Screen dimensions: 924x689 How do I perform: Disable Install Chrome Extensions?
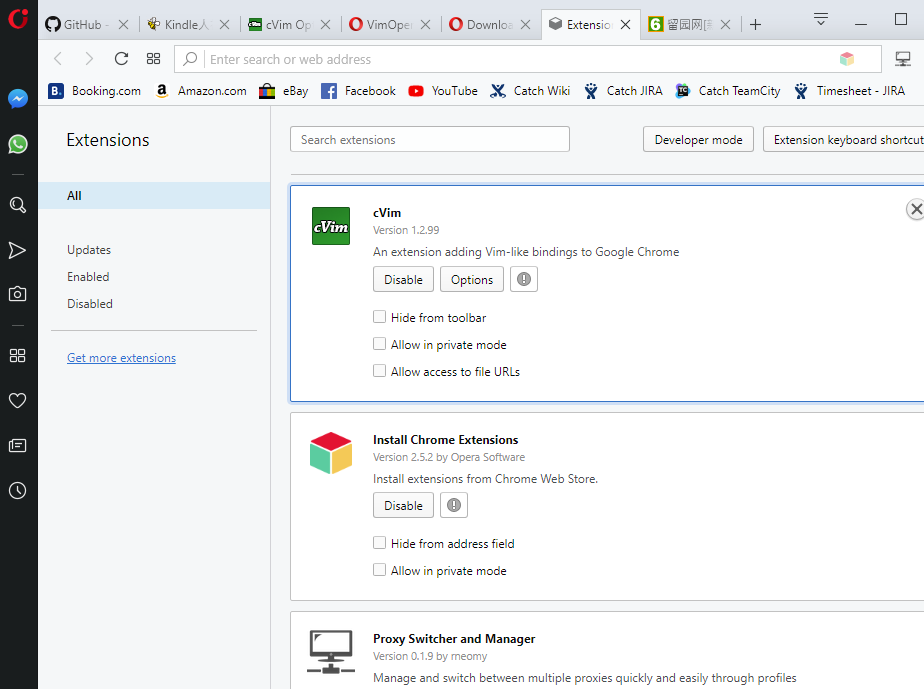[x=403, y=506]
